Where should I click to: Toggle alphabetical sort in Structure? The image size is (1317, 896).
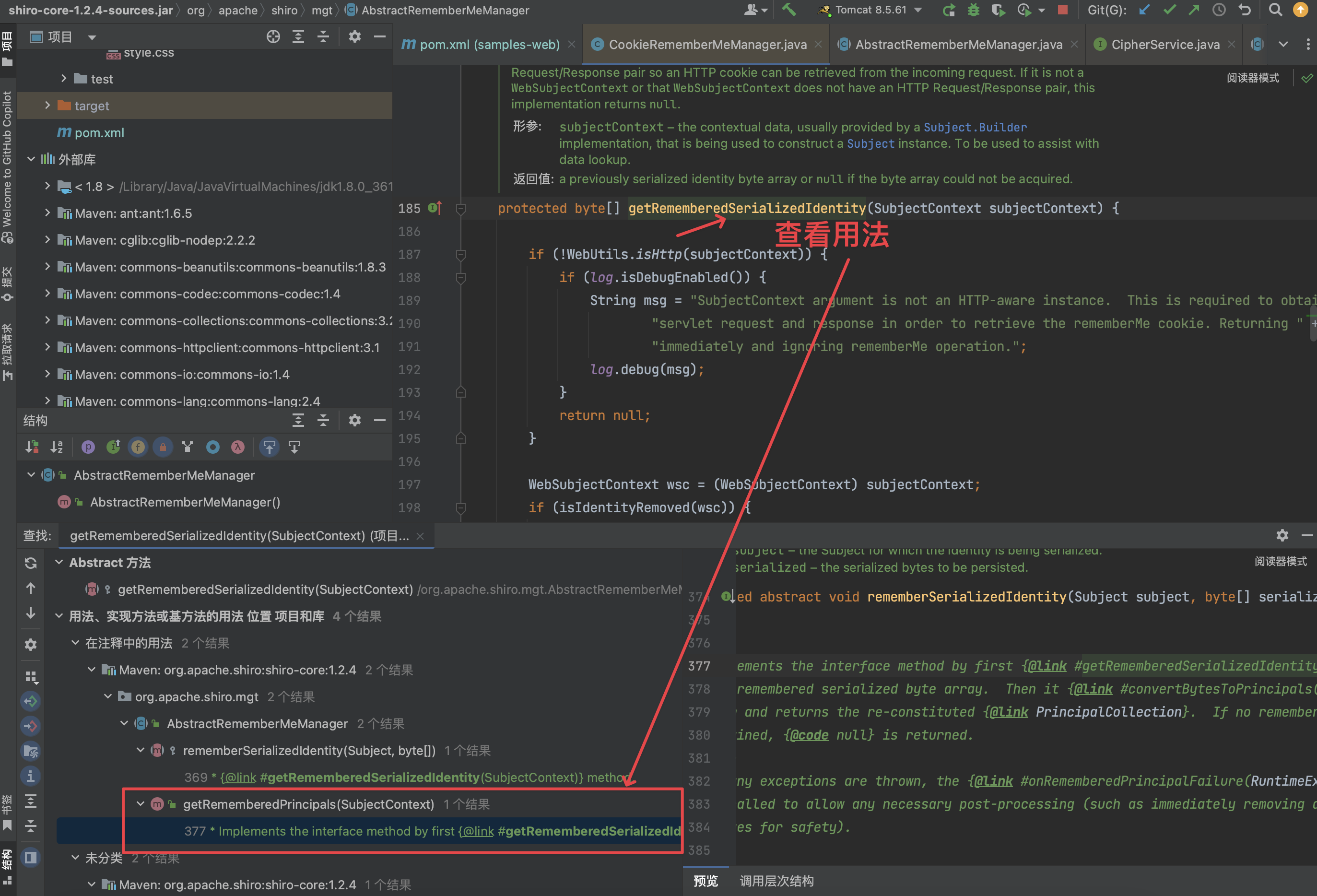[57, 447]
